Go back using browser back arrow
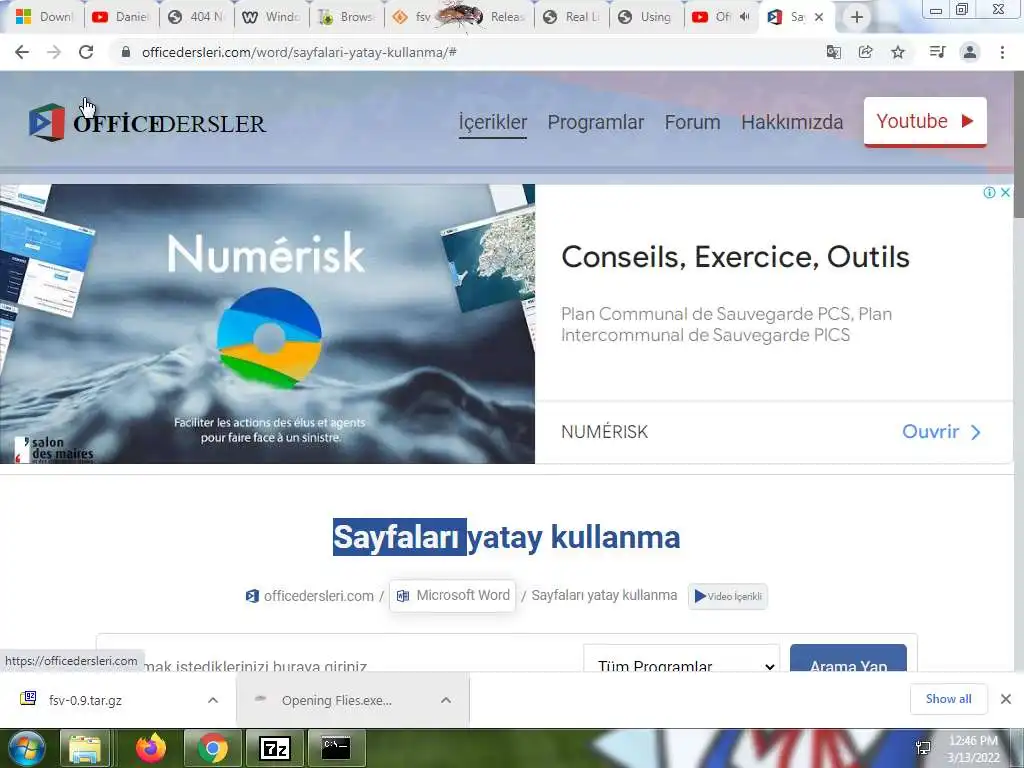Viewport: 1024px width, 768px height. pyautogui.click(x=22, y=52)
